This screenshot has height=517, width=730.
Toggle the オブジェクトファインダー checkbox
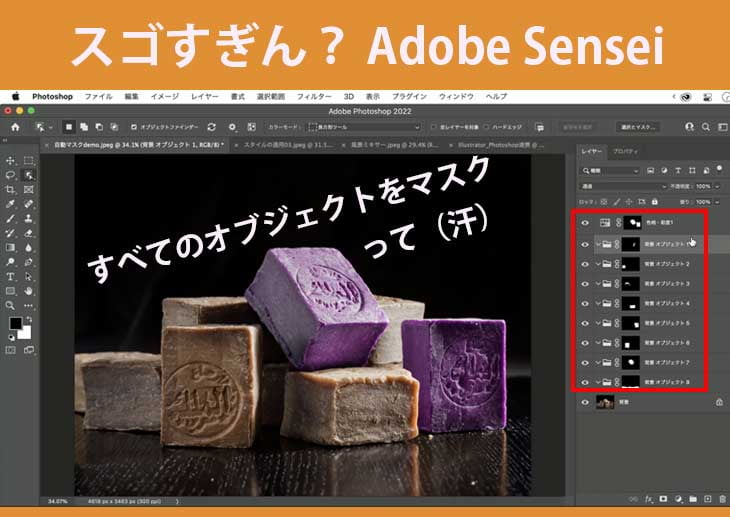131,127
